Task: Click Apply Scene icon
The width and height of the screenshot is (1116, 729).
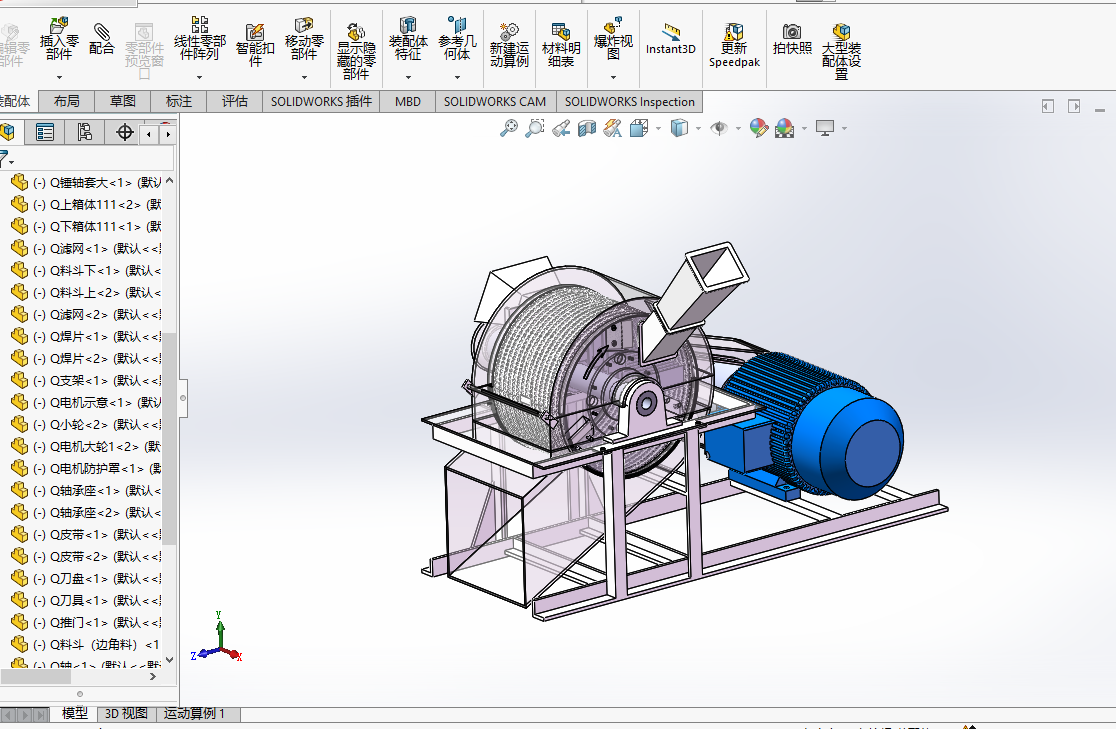Action: [785, 128]
